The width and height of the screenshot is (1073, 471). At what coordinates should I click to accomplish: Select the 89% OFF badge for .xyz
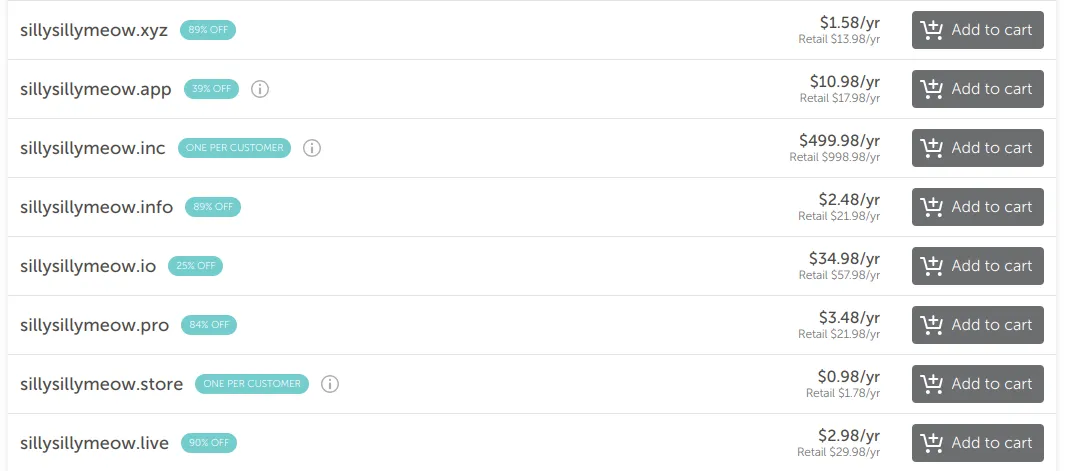pos(208,30)
